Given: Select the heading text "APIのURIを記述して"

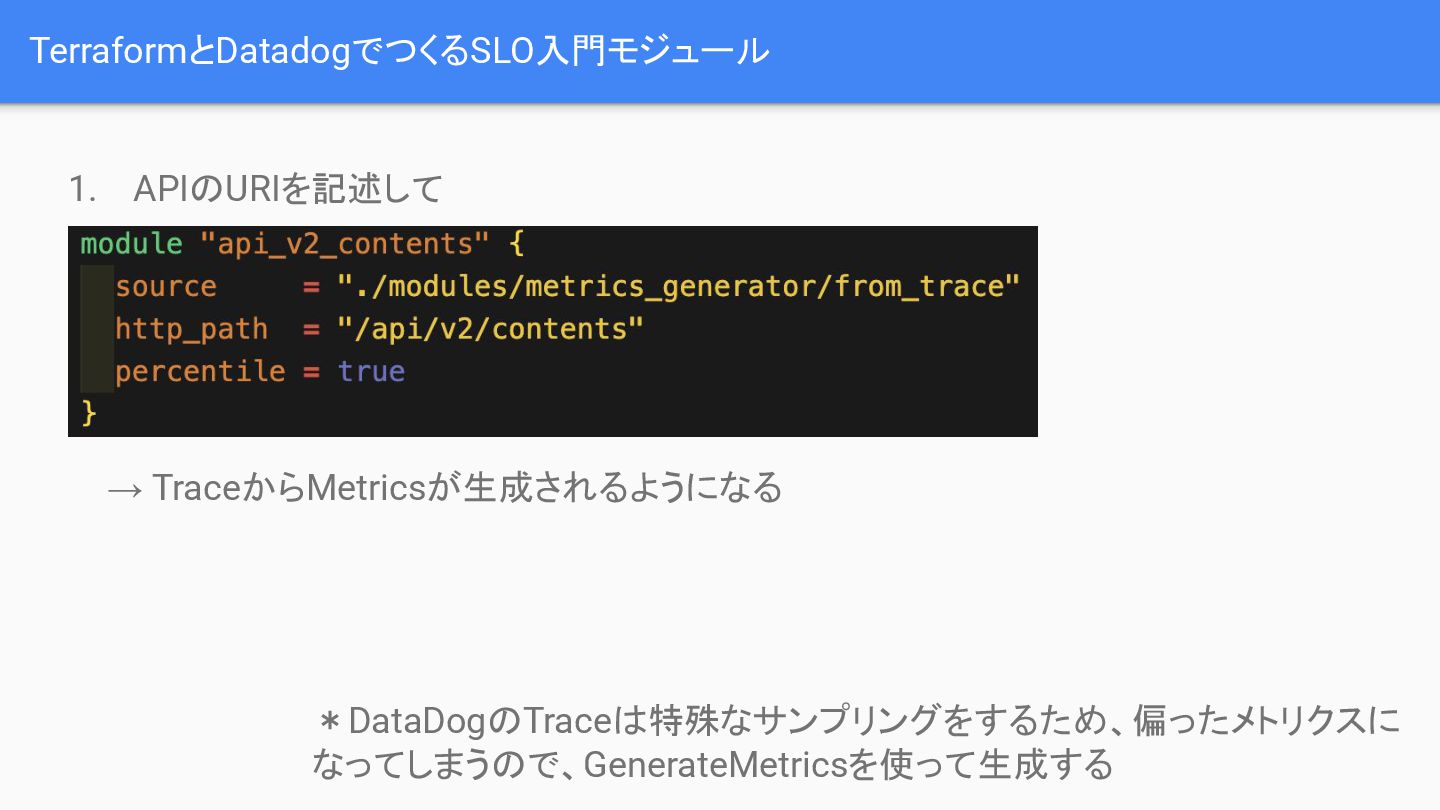Looking at the screenshot, I should tap(288, 189).
